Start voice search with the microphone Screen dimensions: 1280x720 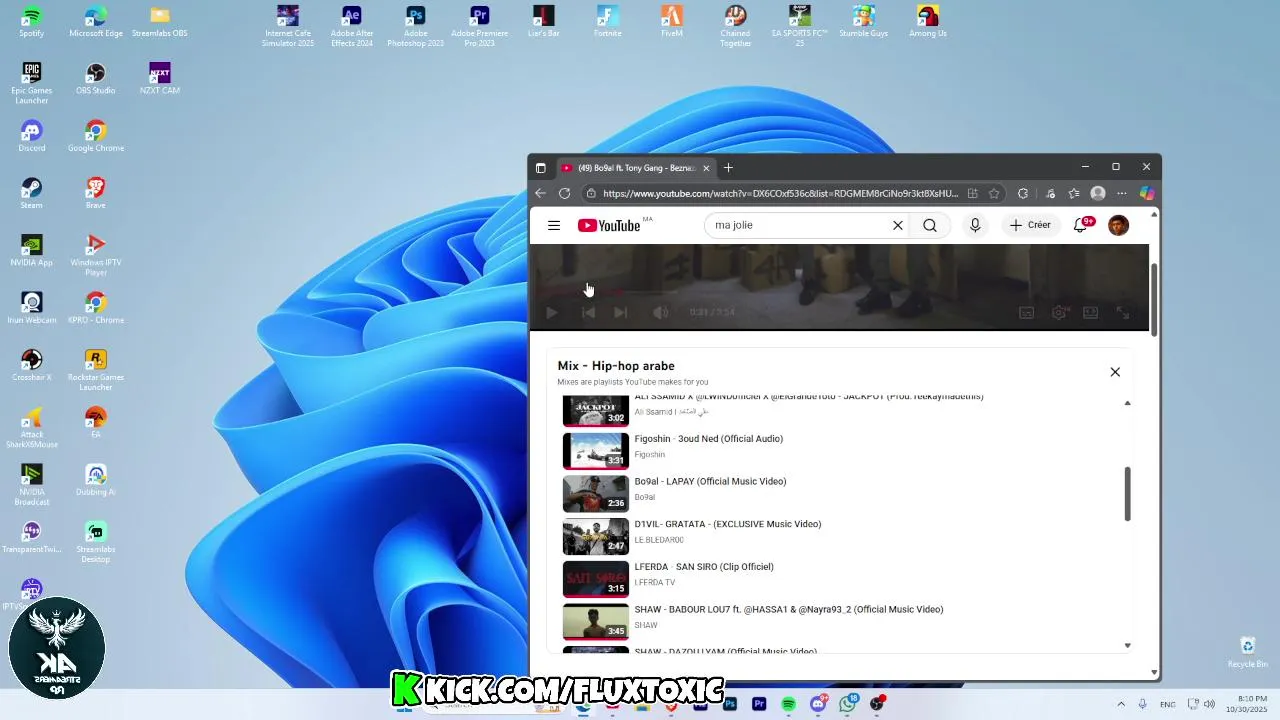975,225
